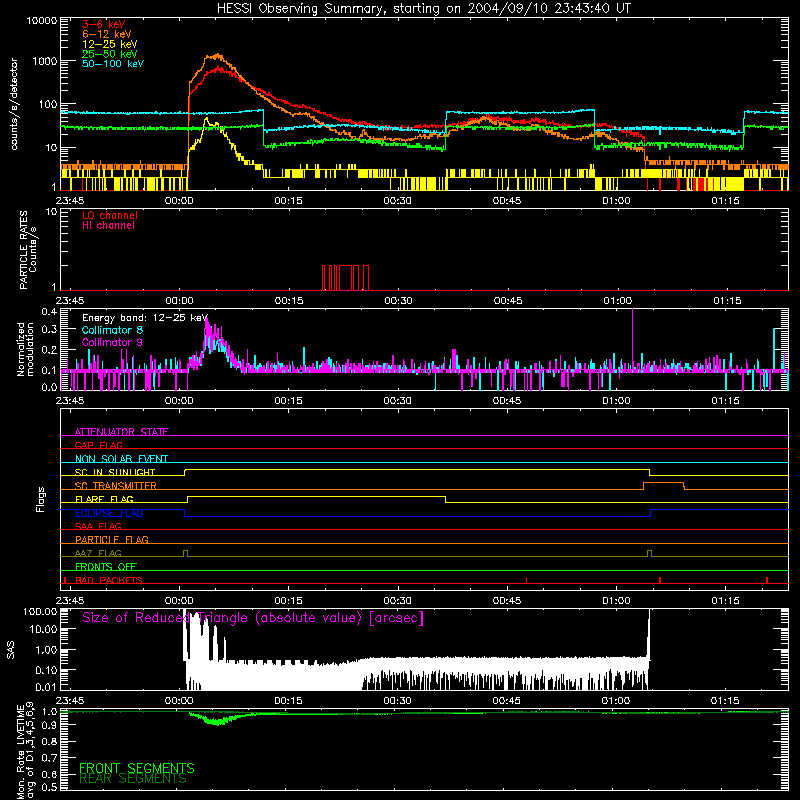Click the GAP FLAG label

98,445
